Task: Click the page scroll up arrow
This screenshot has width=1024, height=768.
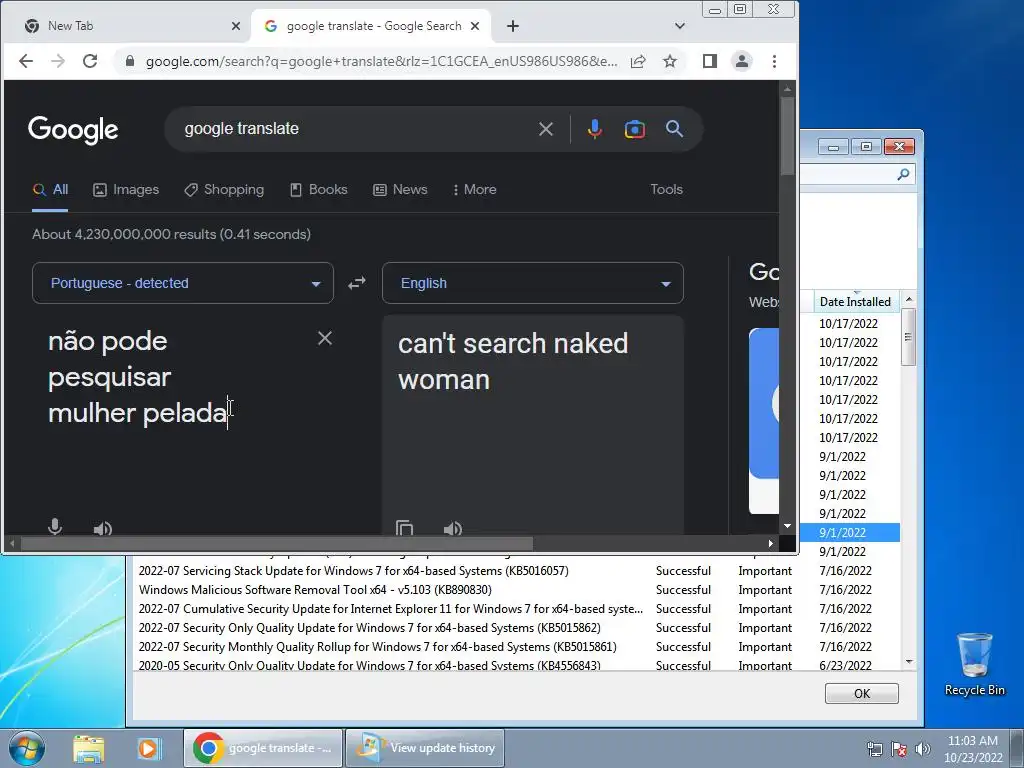Action: tap(788, 88)
